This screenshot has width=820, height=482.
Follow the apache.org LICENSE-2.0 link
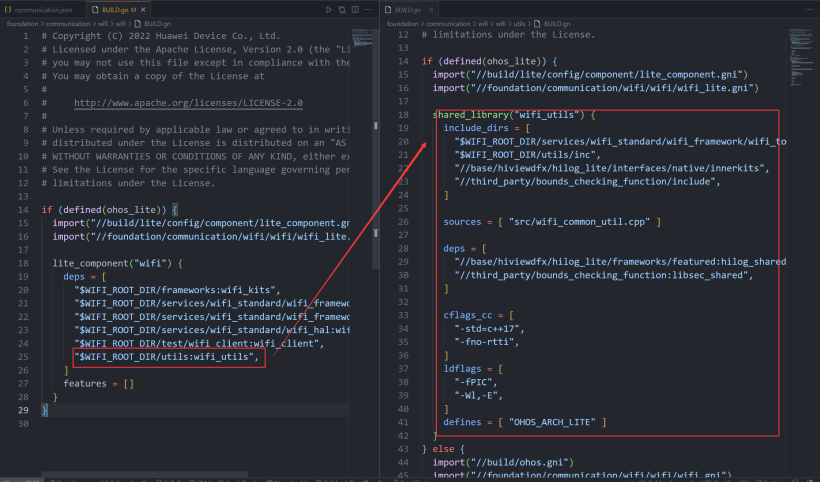pyautogui.click(x=188, y=102)
